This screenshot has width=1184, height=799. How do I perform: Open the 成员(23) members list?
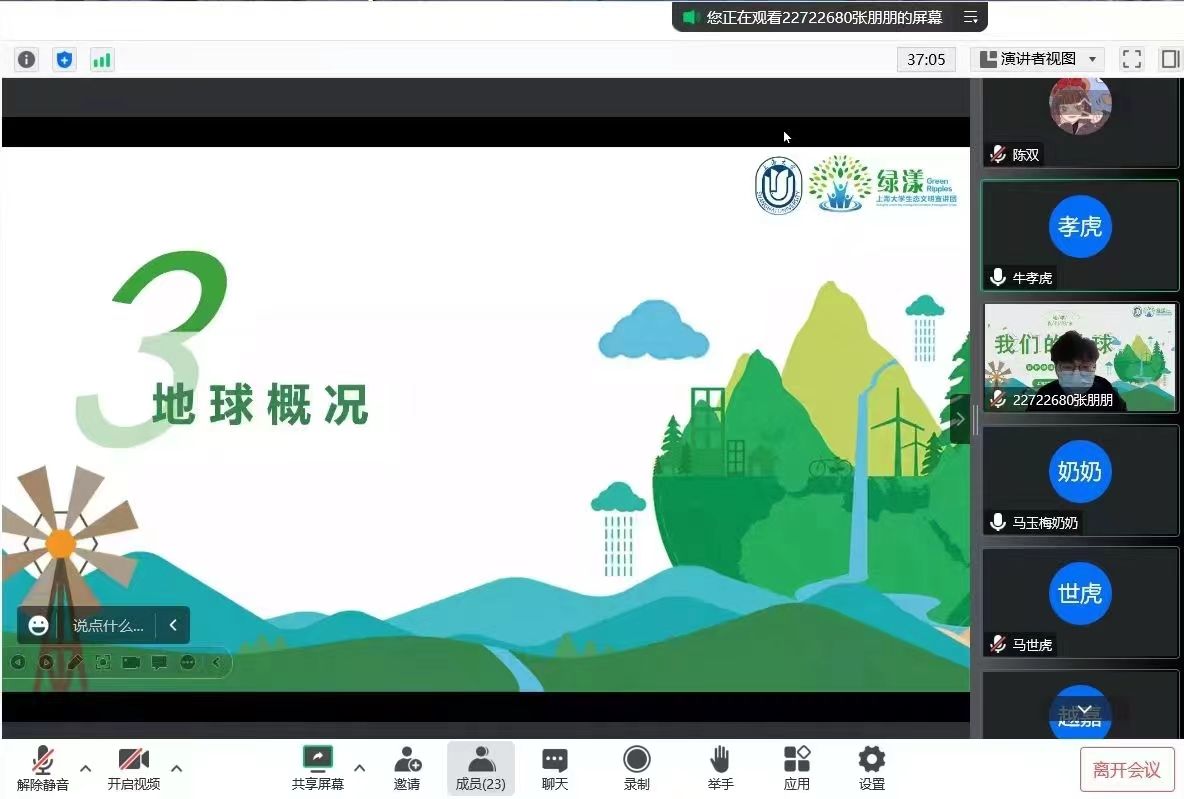click(480, 768)
